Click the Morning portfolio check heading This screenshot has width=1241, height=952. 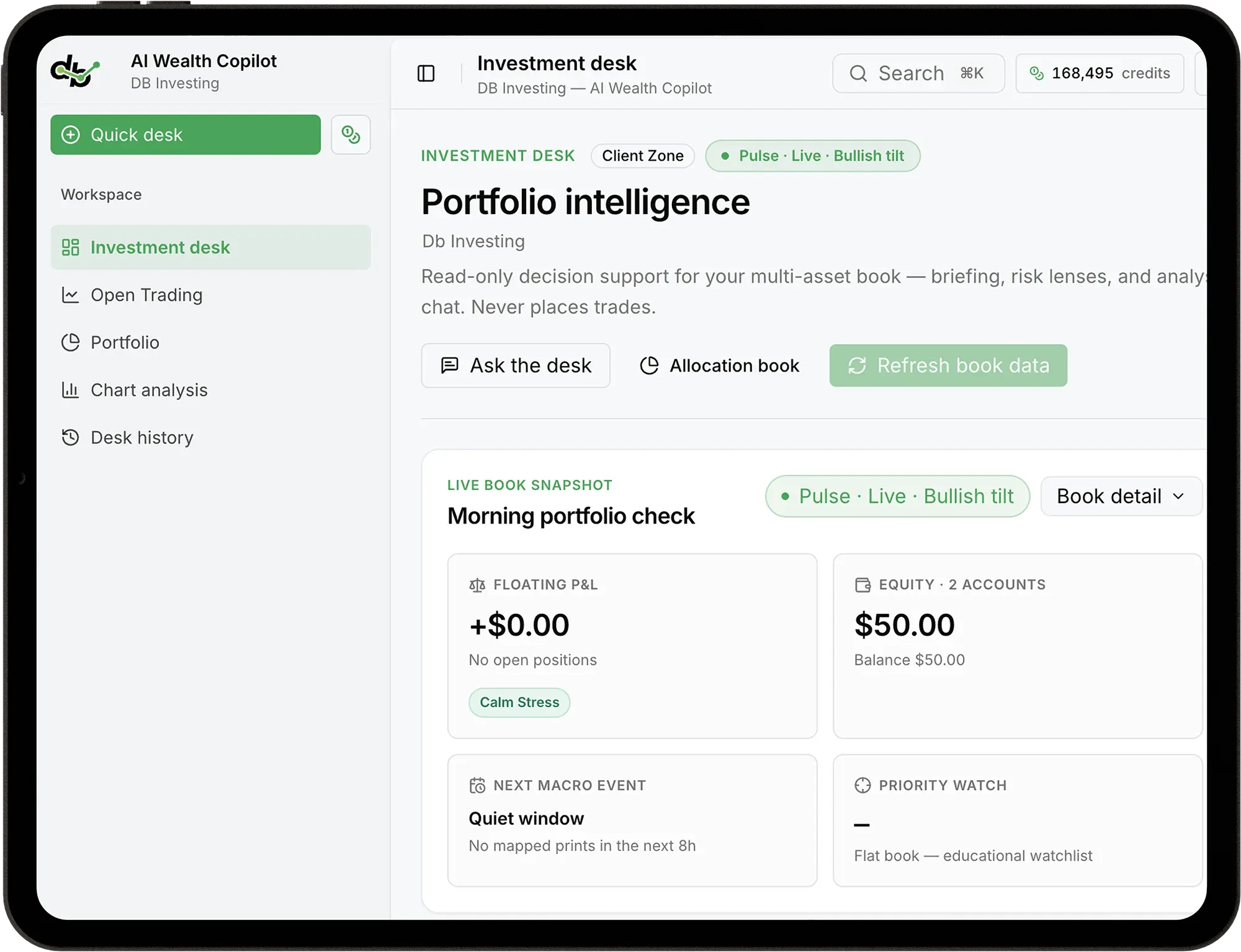pyautogui.click(x=571, y=516)
